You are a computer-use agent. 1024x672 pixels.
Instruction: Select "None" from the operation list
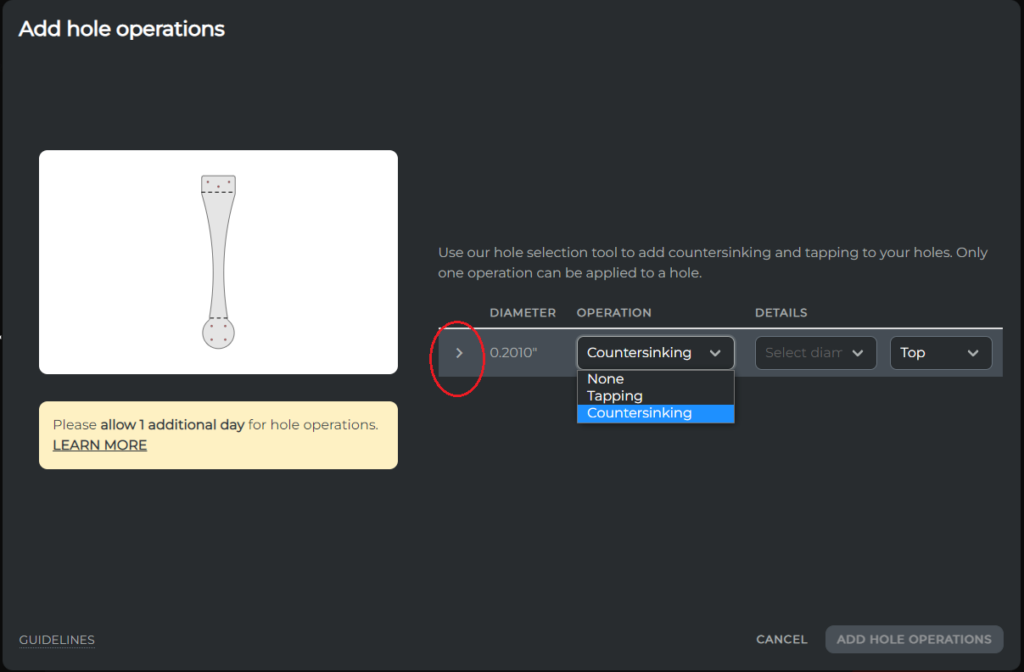[x=606, y=379]
